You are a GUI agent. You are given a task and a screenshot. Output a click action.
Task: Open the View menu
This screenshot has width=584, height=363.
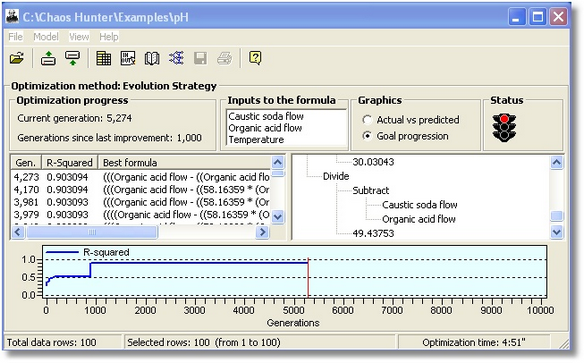click(x=79, y=36)
